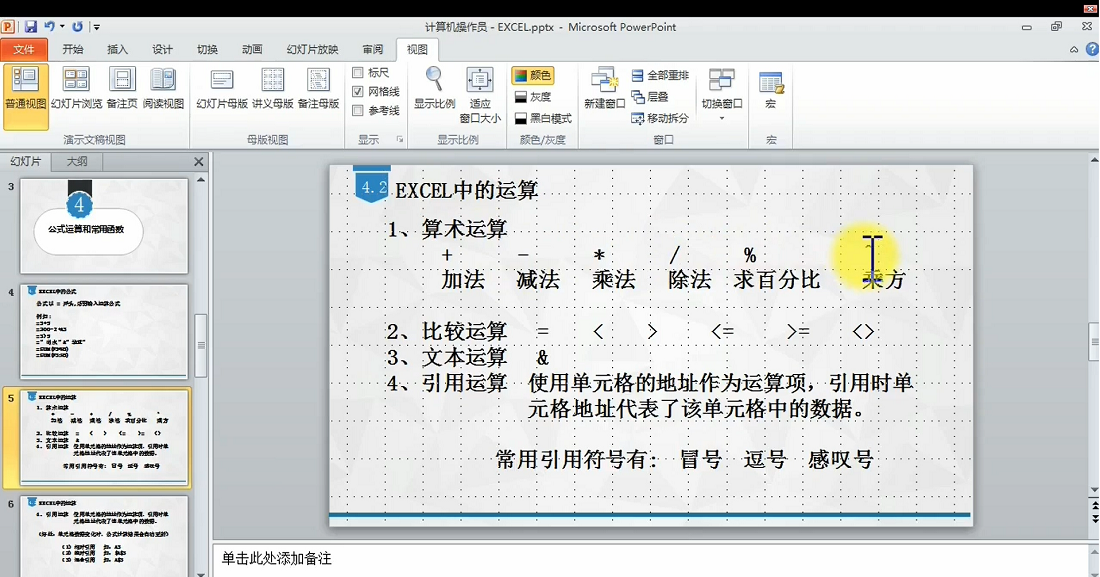This screenshot has width=1100, height=577.
Task: Open Customize Quick Access Toolbar dropdown
Action: click(x=96, y=27)
